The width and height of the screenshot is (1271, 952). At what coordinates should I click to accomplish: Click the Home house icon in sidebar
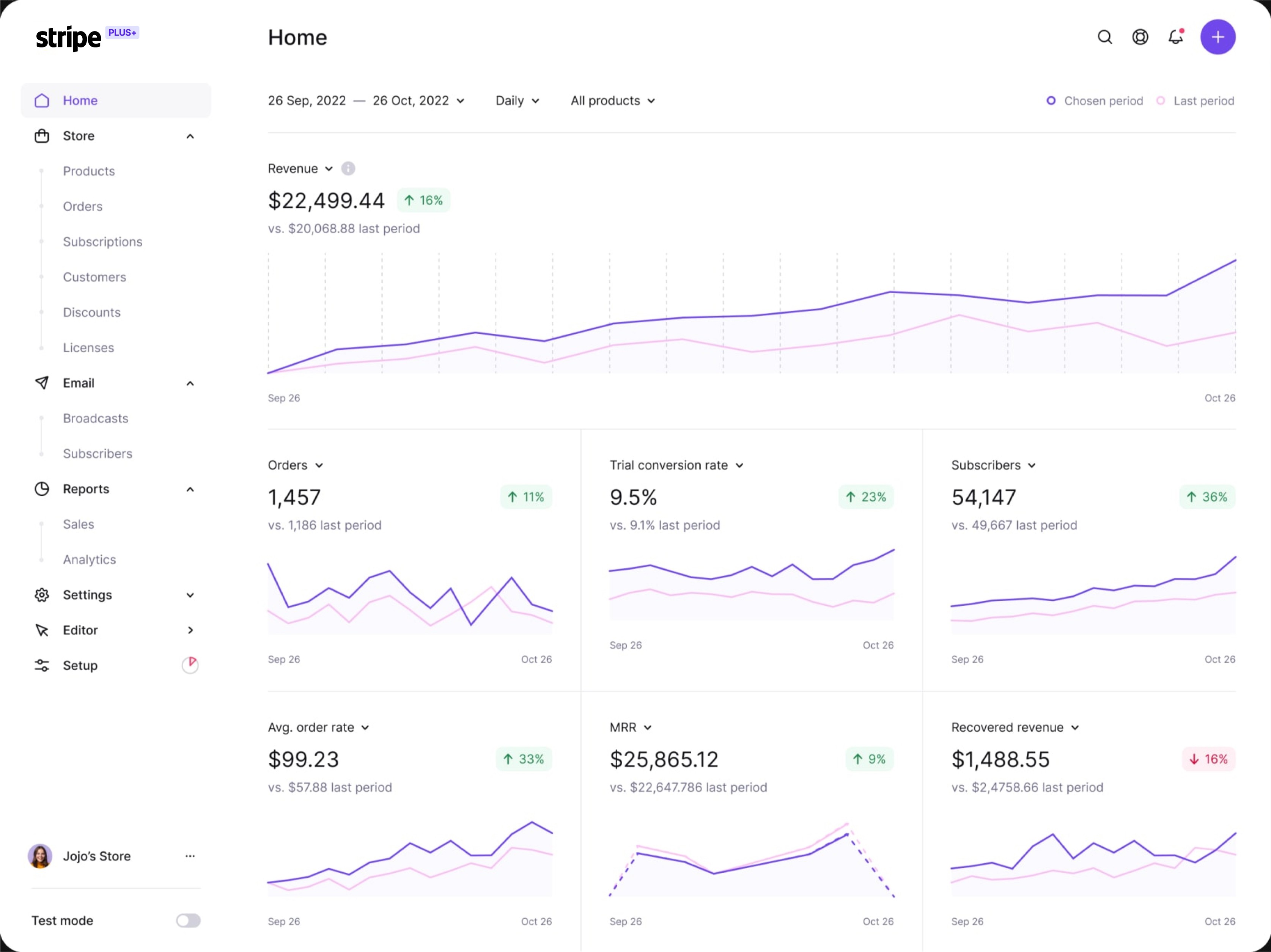[42, 101]
